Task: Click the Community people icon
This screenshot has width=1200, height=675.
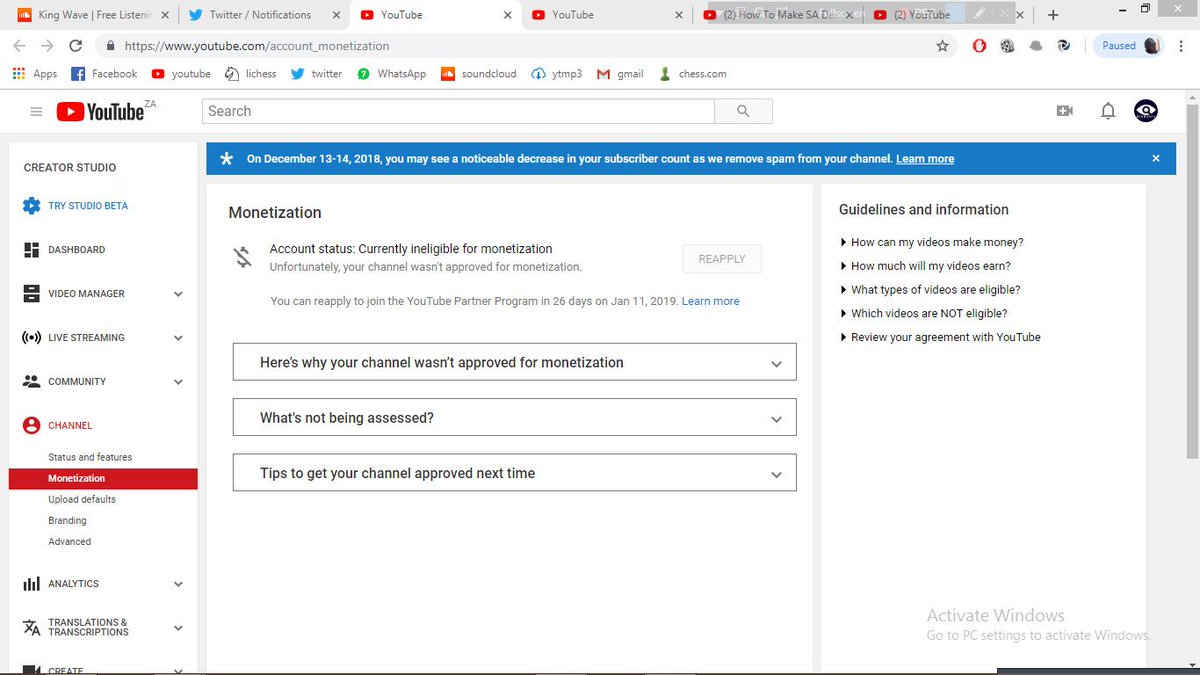Action: point(31,381)
